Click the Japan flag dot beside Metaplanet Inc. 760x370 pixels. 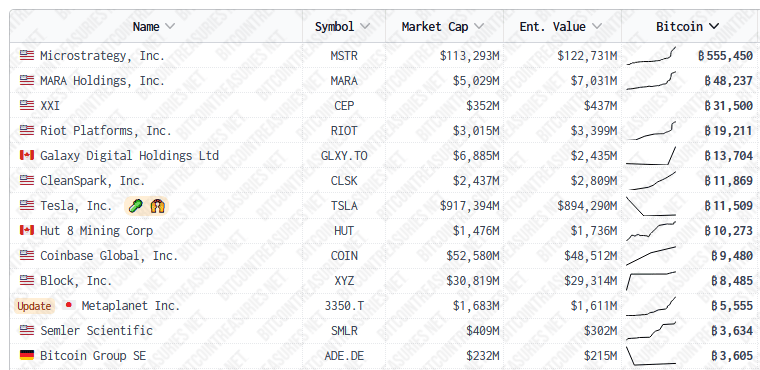pyautogui.click(x=69, y=305)
